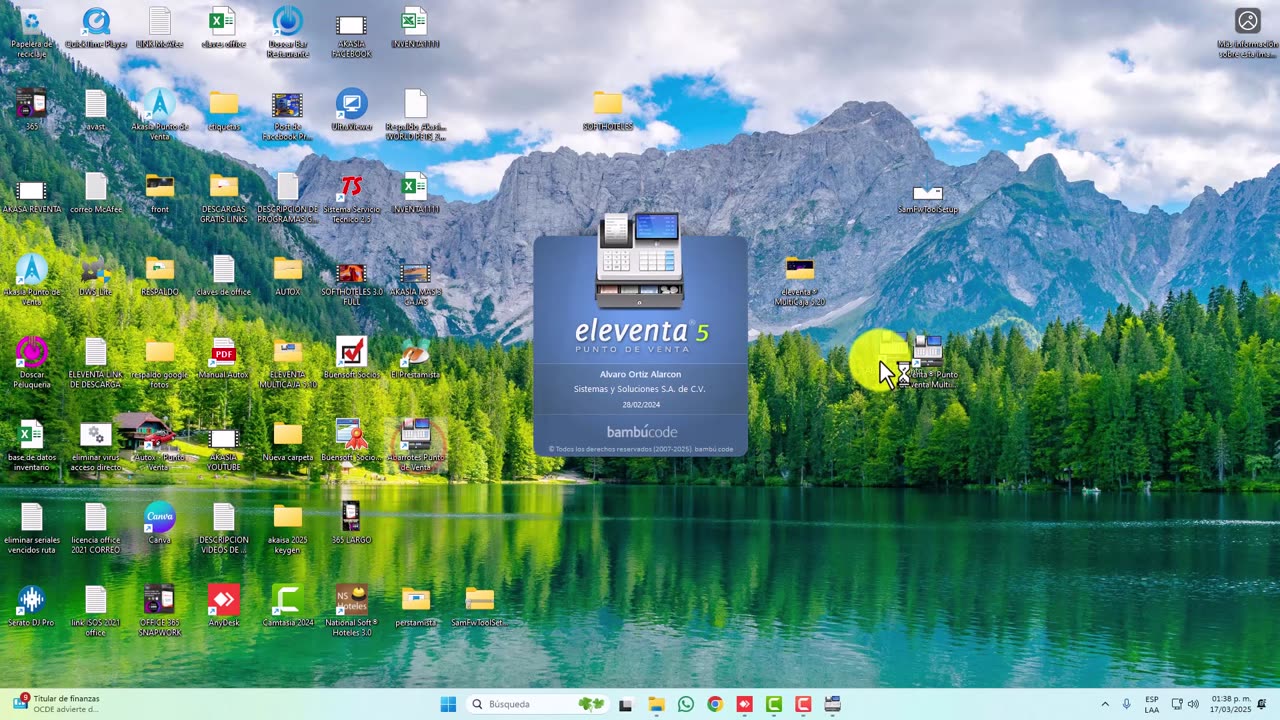Click the Titular de finanzas news widget
This screenshot has width=1280, height=720.
coord(57,704)
